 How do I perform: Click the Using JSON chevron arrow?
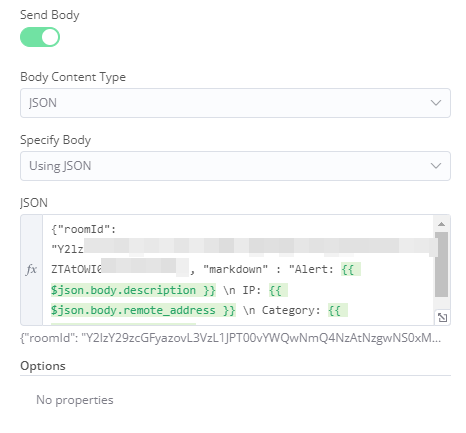(436, 166)
